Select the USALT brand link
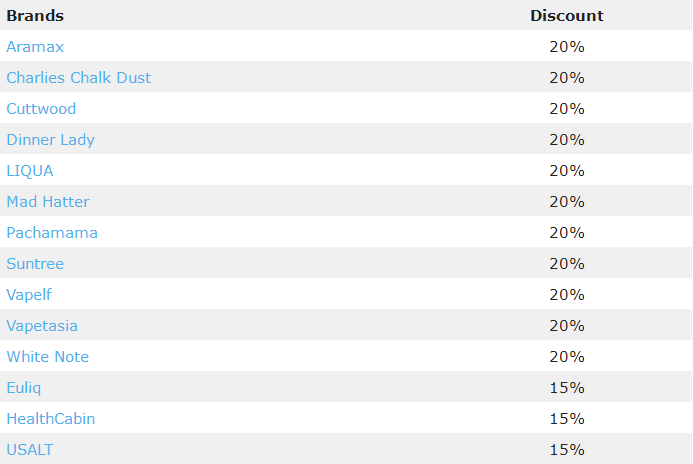The image size is (693, 464). 30,450
